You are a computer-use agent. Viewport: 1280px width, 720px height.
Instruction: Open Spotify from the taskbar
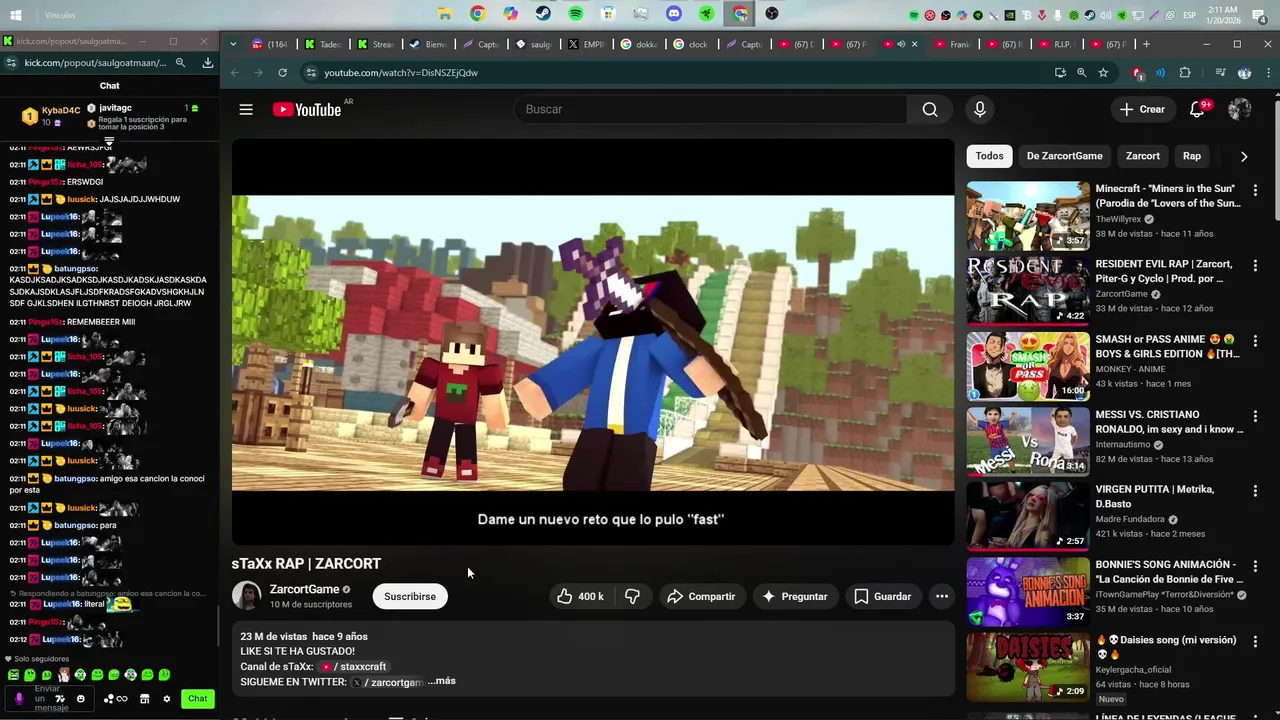[x=576, y=14]
